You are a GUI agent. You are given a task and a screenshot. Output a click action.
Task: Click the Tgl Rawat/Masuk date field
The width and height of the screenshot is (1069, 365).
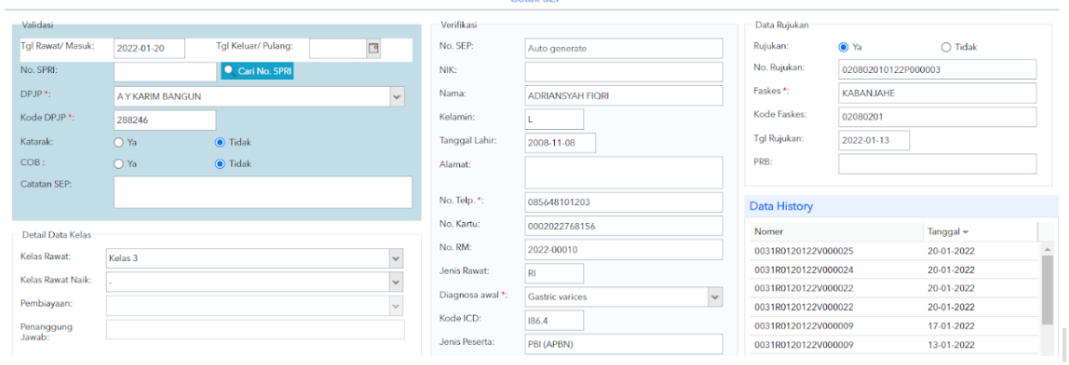point(149,48)
